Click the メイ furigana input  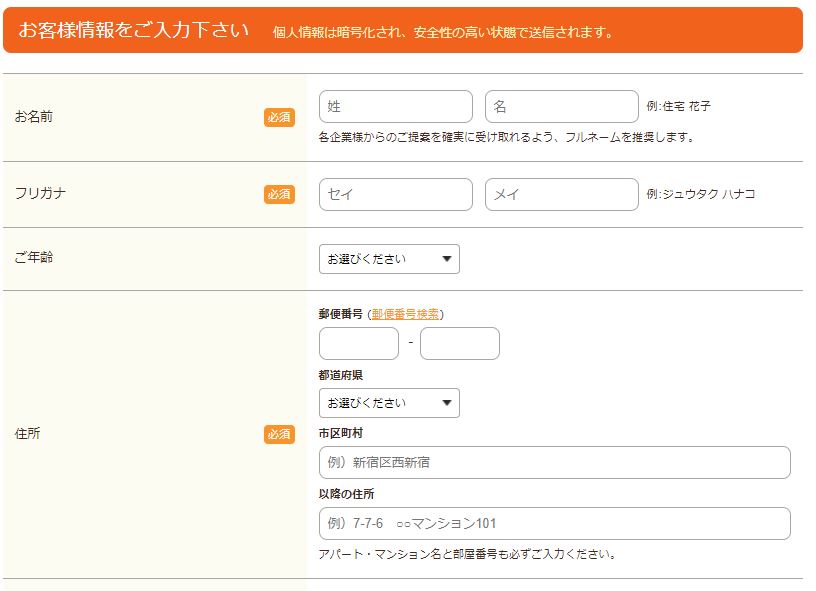coord(561,195)
